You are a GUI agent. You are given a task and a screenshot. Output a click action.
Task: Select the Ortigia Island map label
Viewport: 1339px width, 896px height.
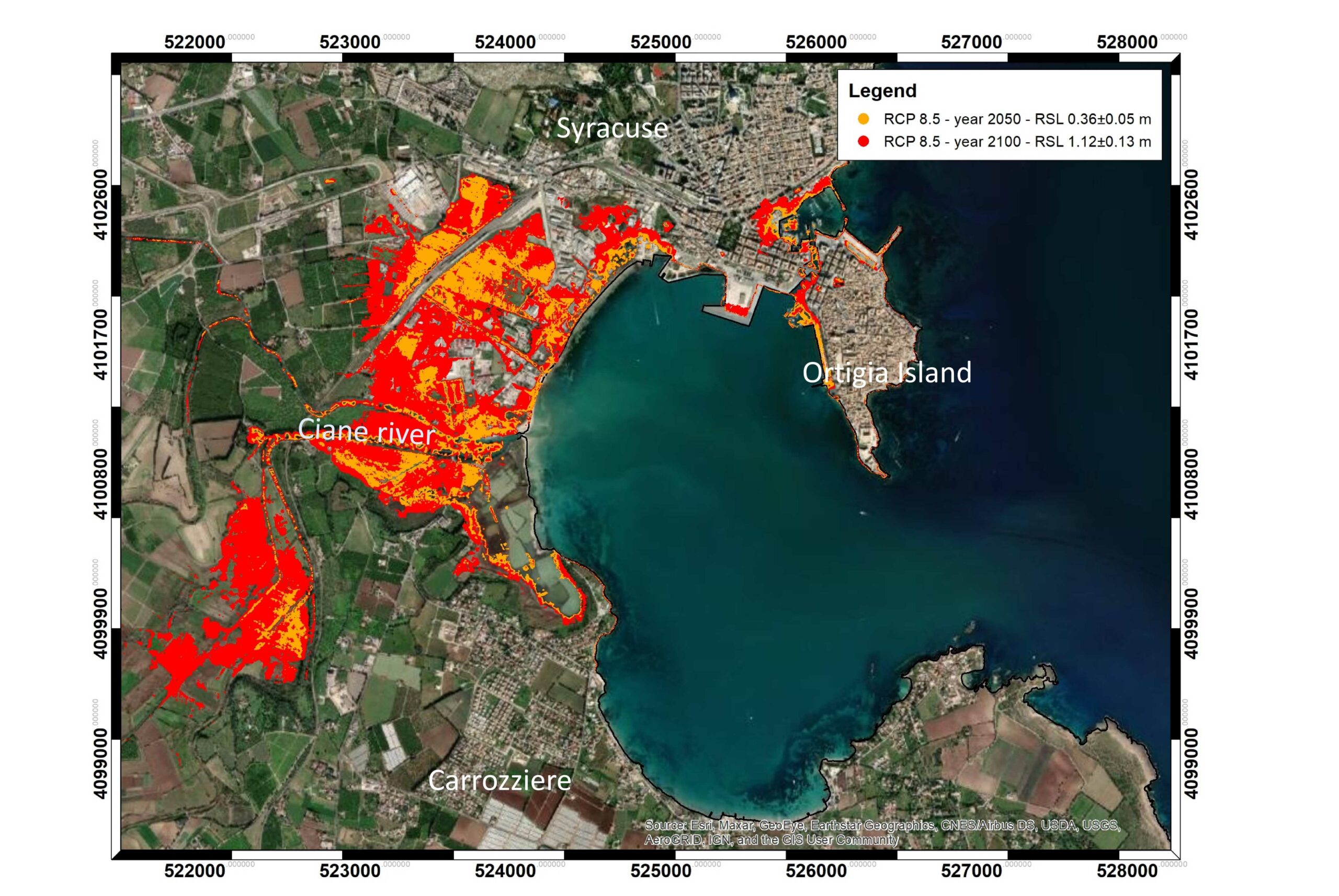click(x=887, y=373)
